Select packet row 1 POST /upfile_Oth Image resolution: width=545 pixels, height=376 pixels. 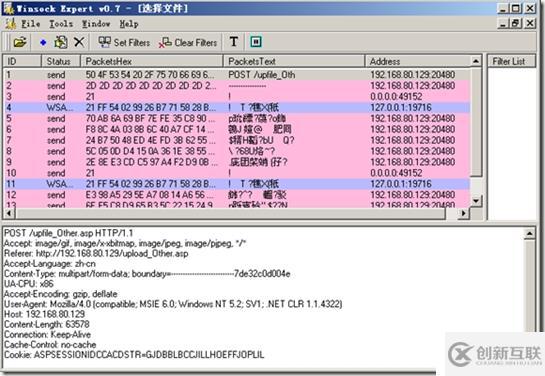pos(237,75)
